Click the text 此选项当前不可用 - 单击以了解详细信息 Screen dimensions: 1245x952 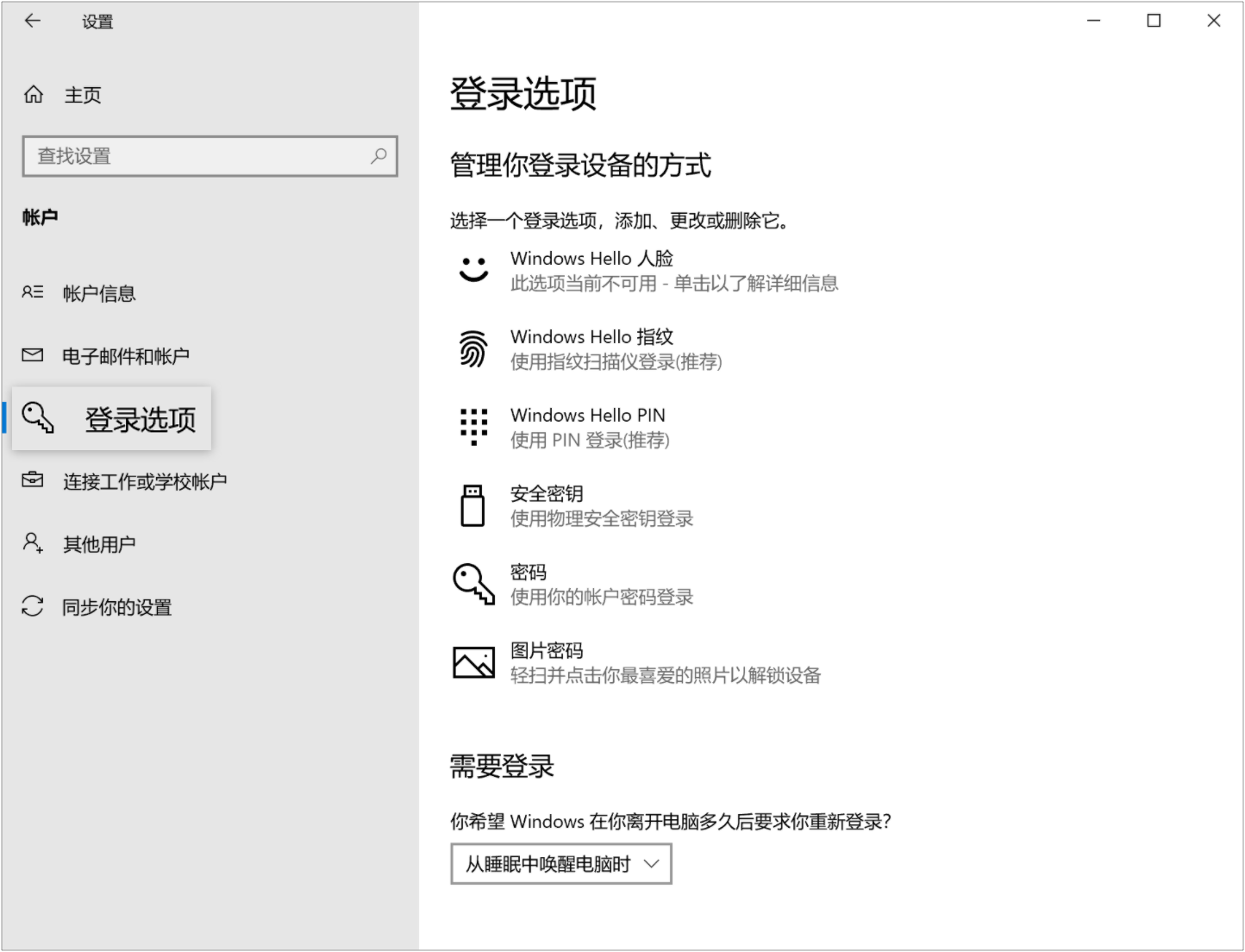point(674,283)
